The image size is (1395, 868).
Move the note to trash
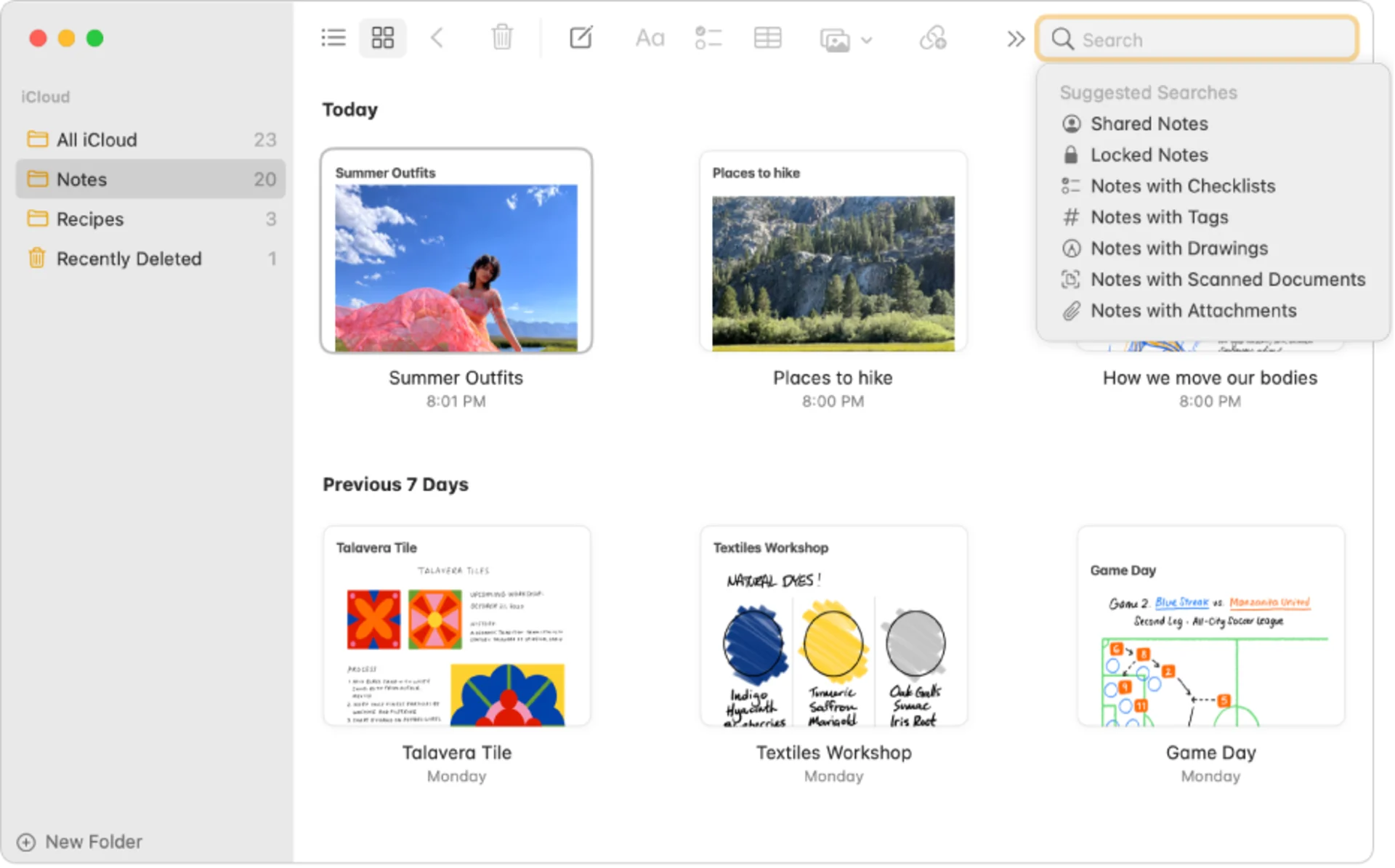click(x=501, y=38)
